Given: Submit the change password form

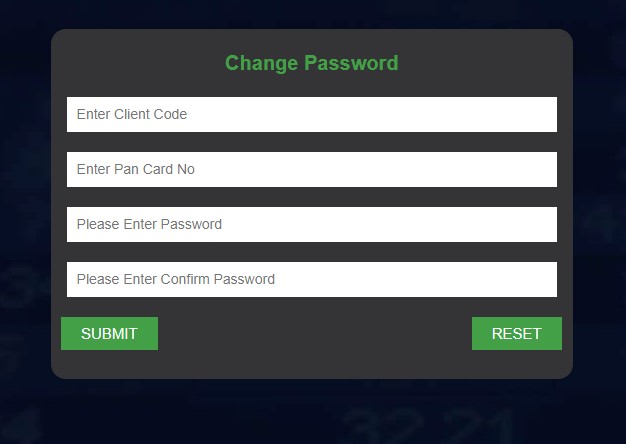Looking at the screenshot, I should coord(109,334).
